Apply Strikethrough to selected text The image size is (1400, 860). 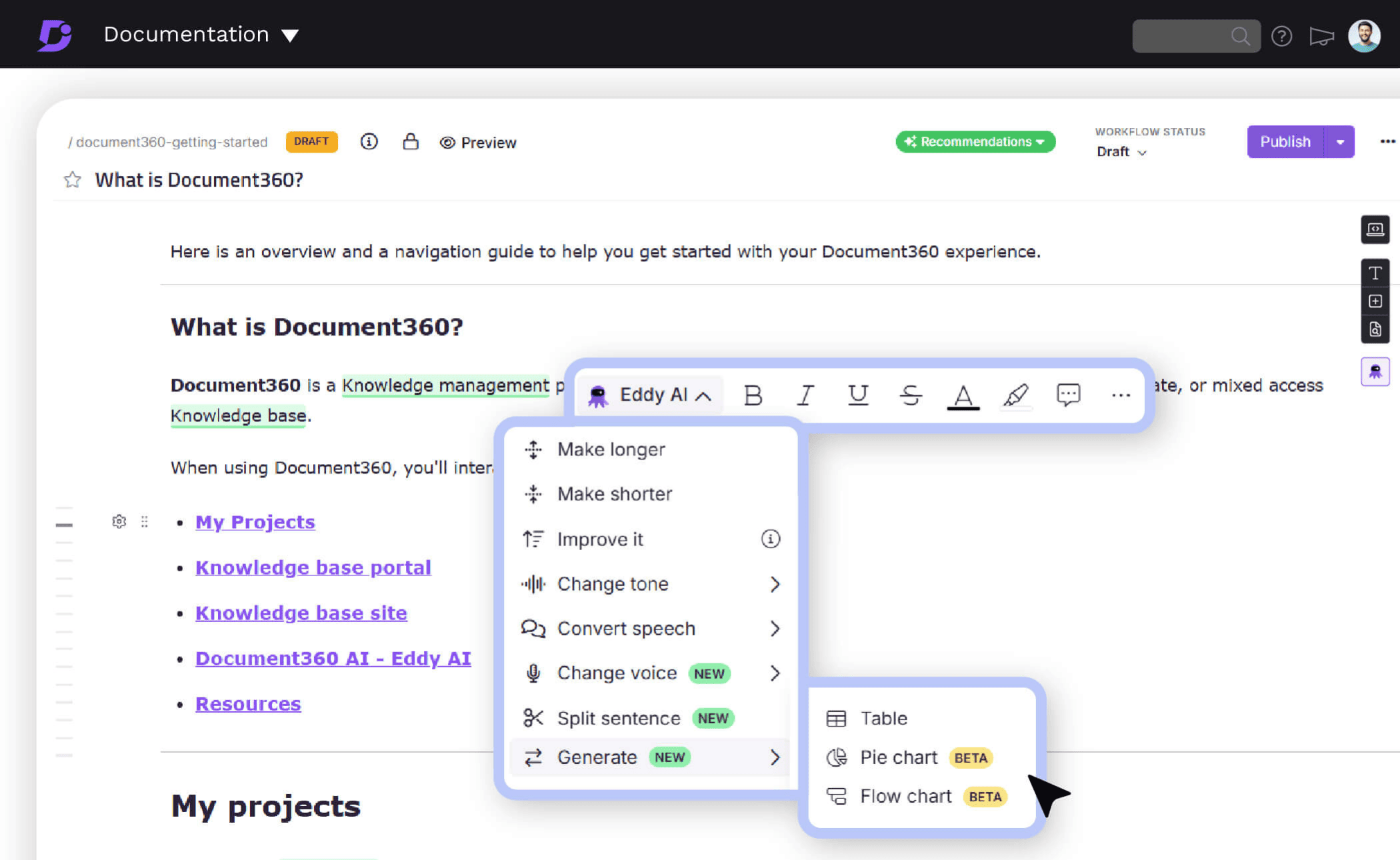coord(910,395)
